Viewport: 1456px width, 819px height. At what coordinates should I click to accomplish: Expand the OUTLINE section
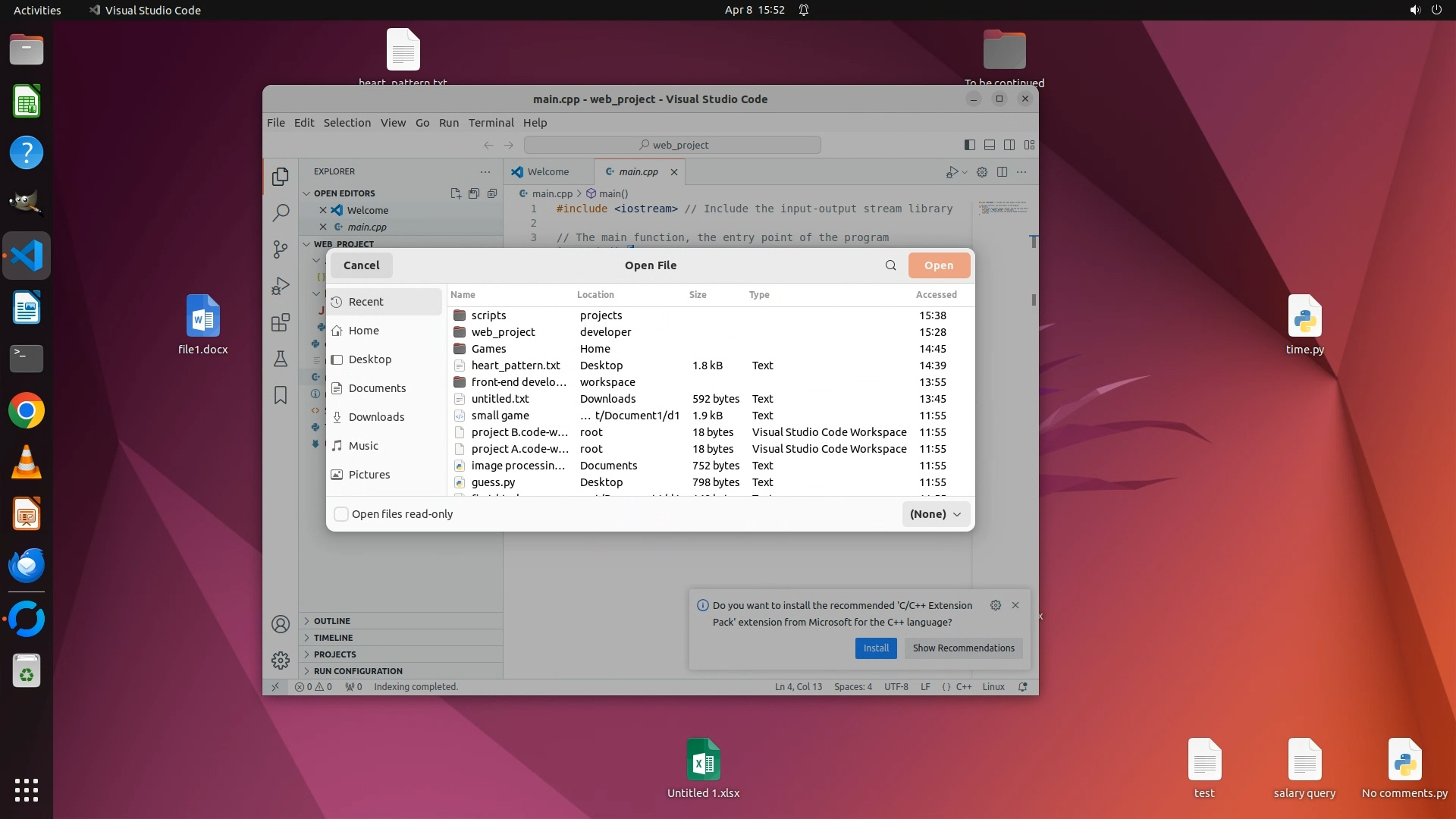[332, 621]
